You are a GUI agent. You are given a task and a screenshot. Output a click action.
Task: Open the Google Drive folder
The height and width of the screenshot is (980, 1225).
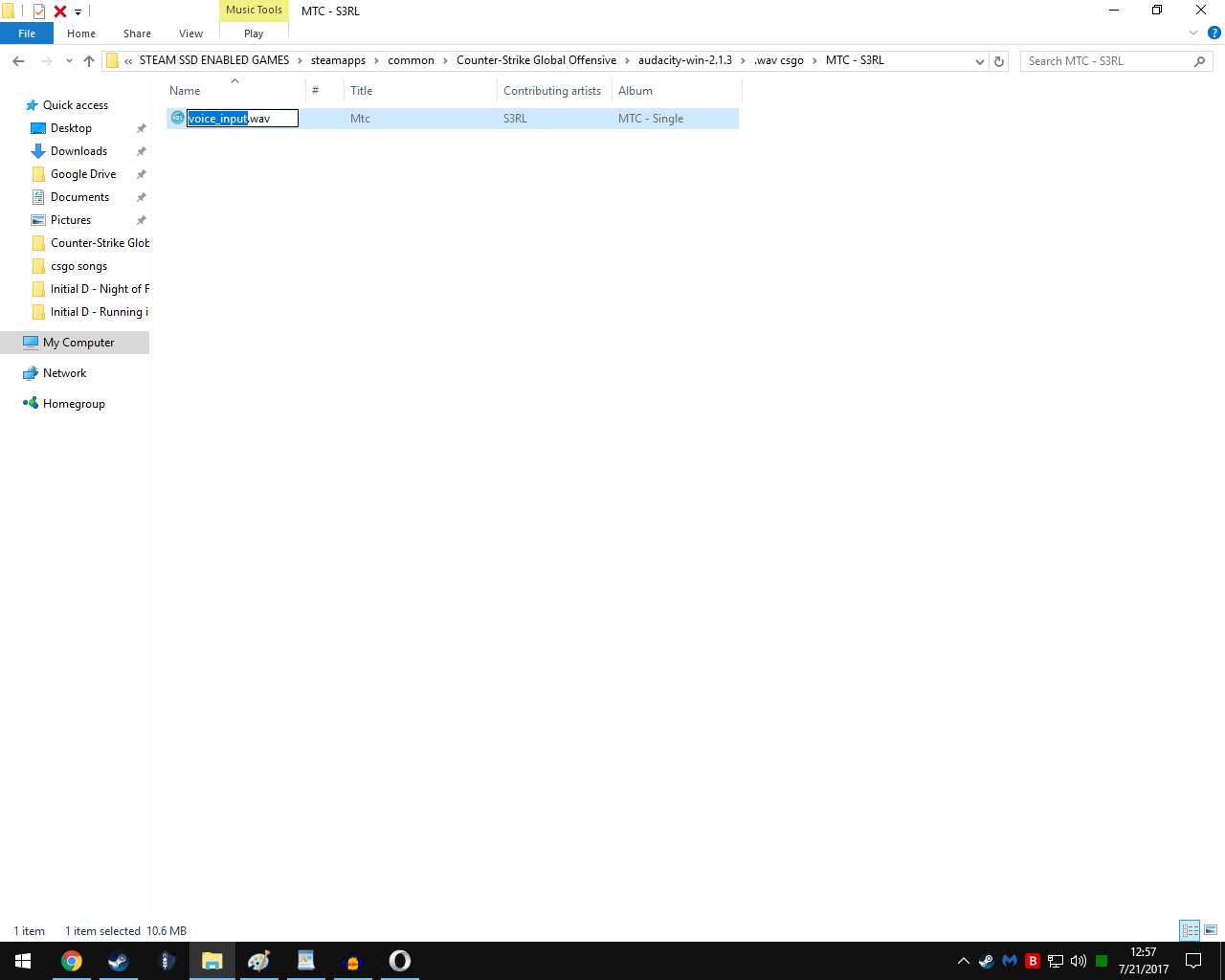(83, 174)
